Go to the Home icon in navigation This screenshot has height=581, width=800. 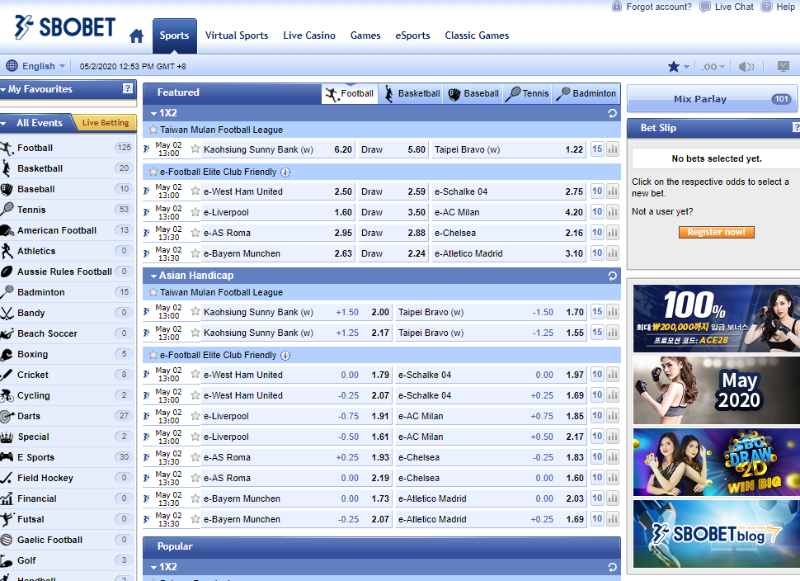(137, 37)
